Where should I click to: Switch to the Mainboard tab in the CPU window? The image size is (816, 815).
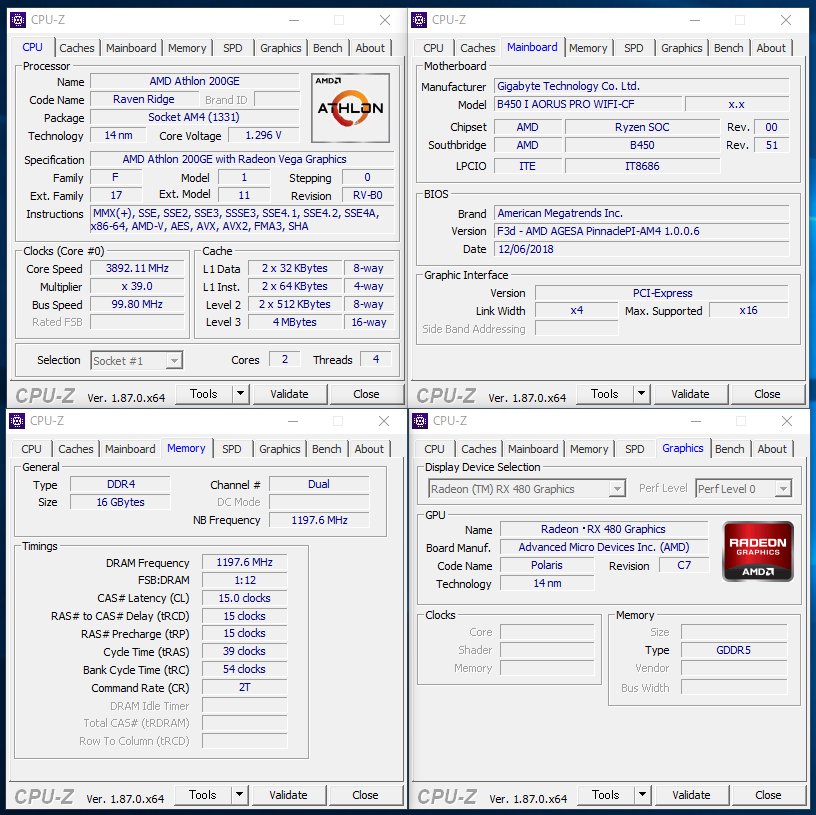click(131, 48)
